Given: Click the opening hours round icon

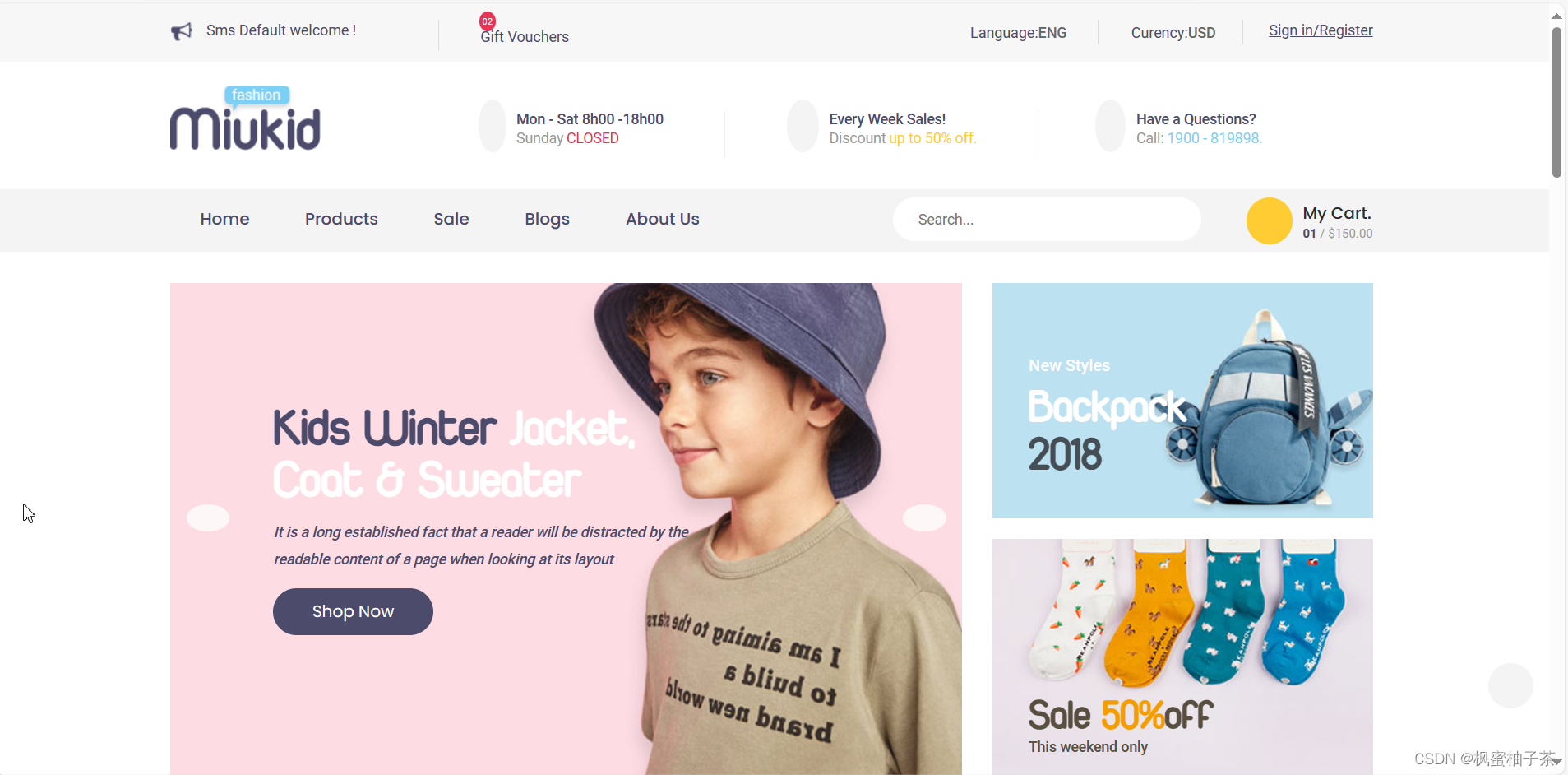Looking at the screenshot, I should tap(493, 126).
